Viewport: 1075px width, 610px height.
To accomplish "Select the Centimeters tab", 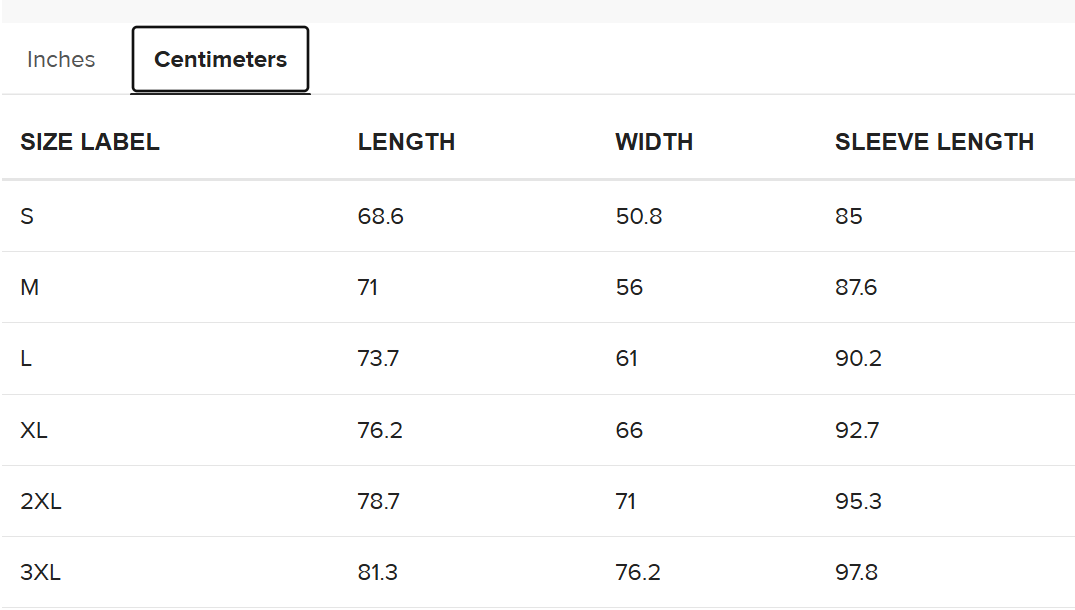I will [x=220, y=59].
